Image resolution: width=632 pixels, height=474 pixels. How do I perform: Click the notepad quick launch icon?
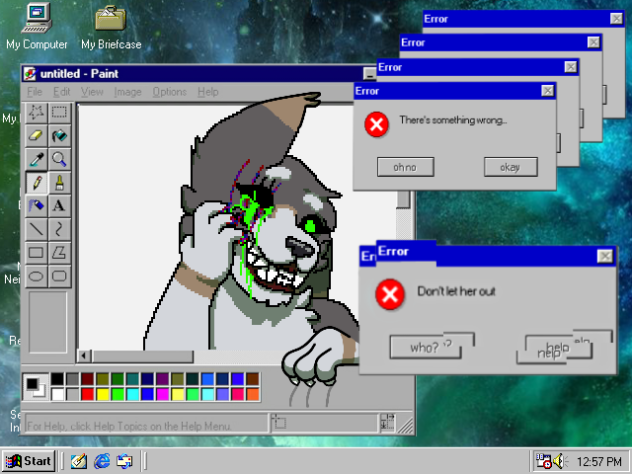tap(79, 461)
